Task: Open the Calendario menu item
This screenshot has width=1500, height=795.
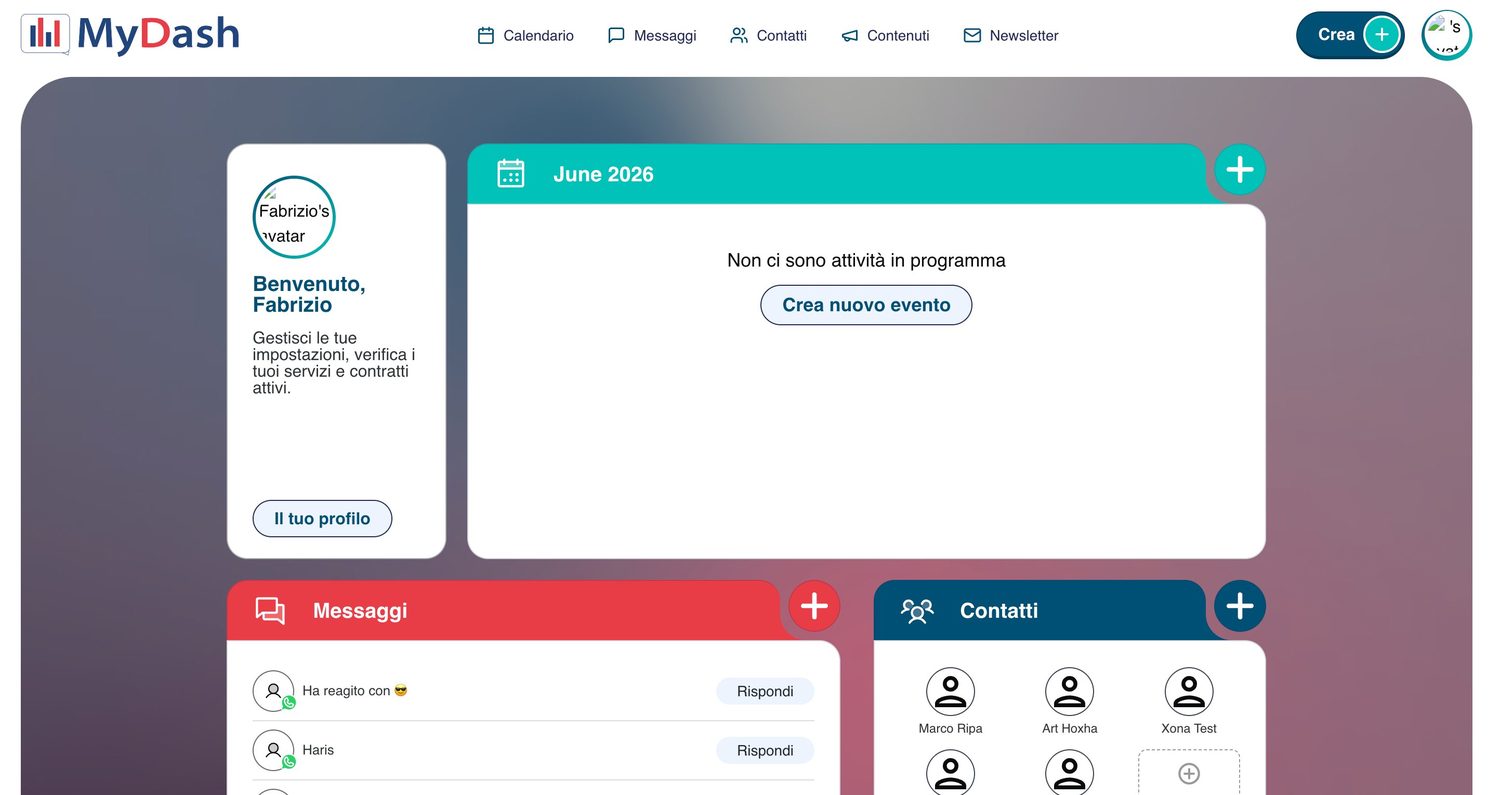Action: click(x=526, y=35)
